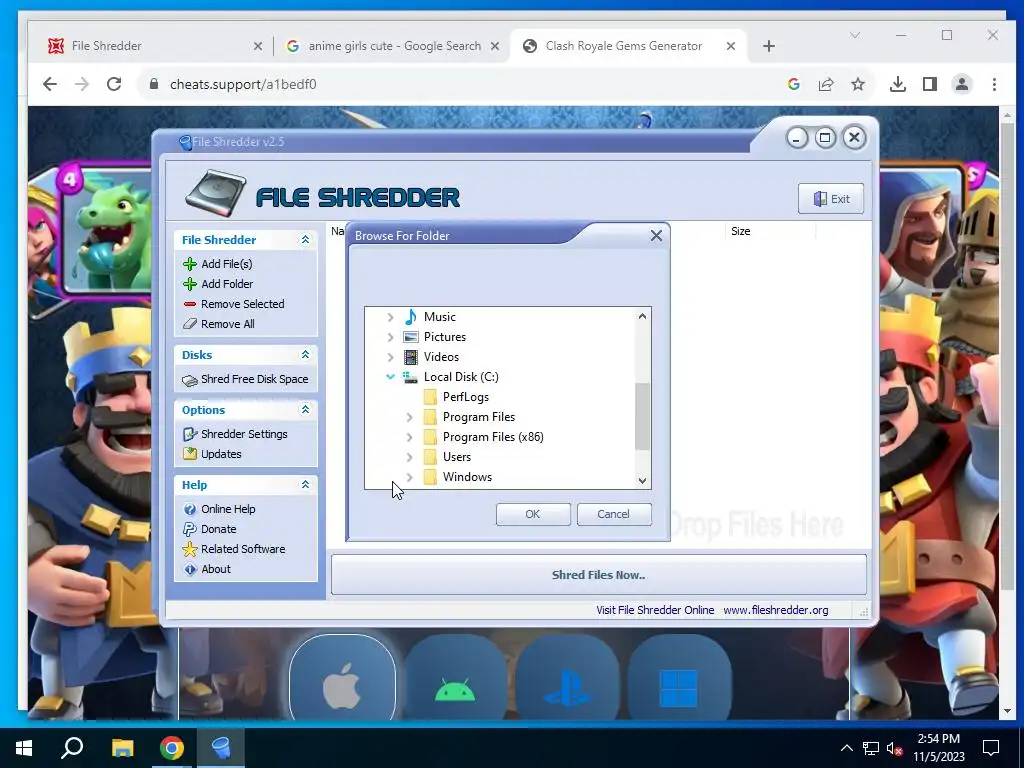Screen dimensions: 1024x768
Task: Click the Exit button in File Shredder
Action: [x=831, y=199]
